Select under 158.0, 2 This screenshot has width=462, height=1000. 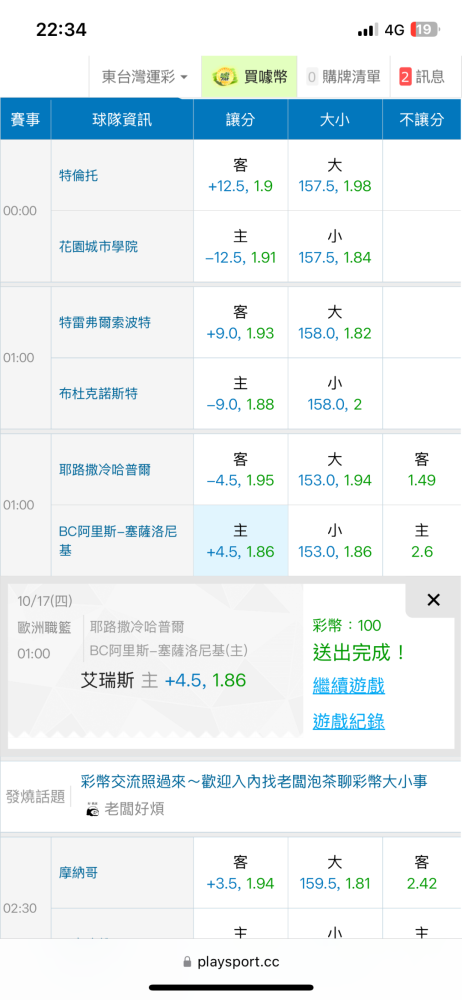tap(335, 393)
